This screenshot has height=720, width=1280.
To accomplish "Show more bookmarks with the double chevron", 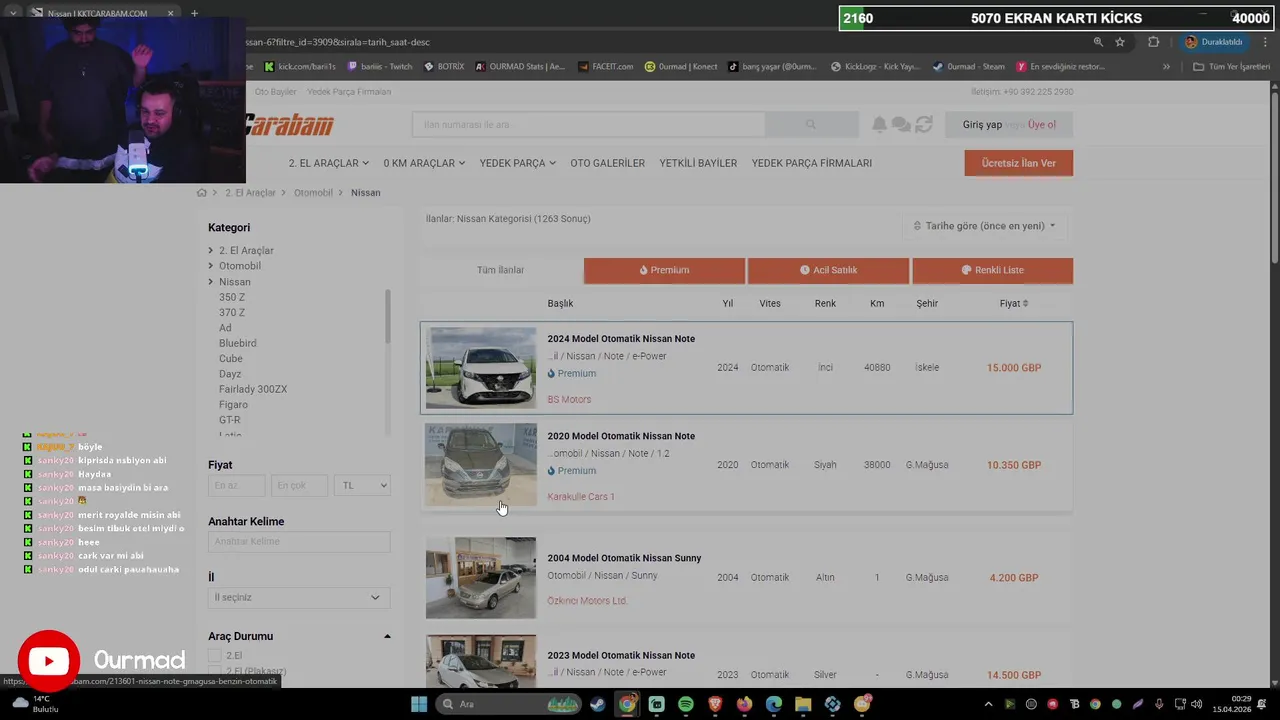I will (x=1166, y=67).
